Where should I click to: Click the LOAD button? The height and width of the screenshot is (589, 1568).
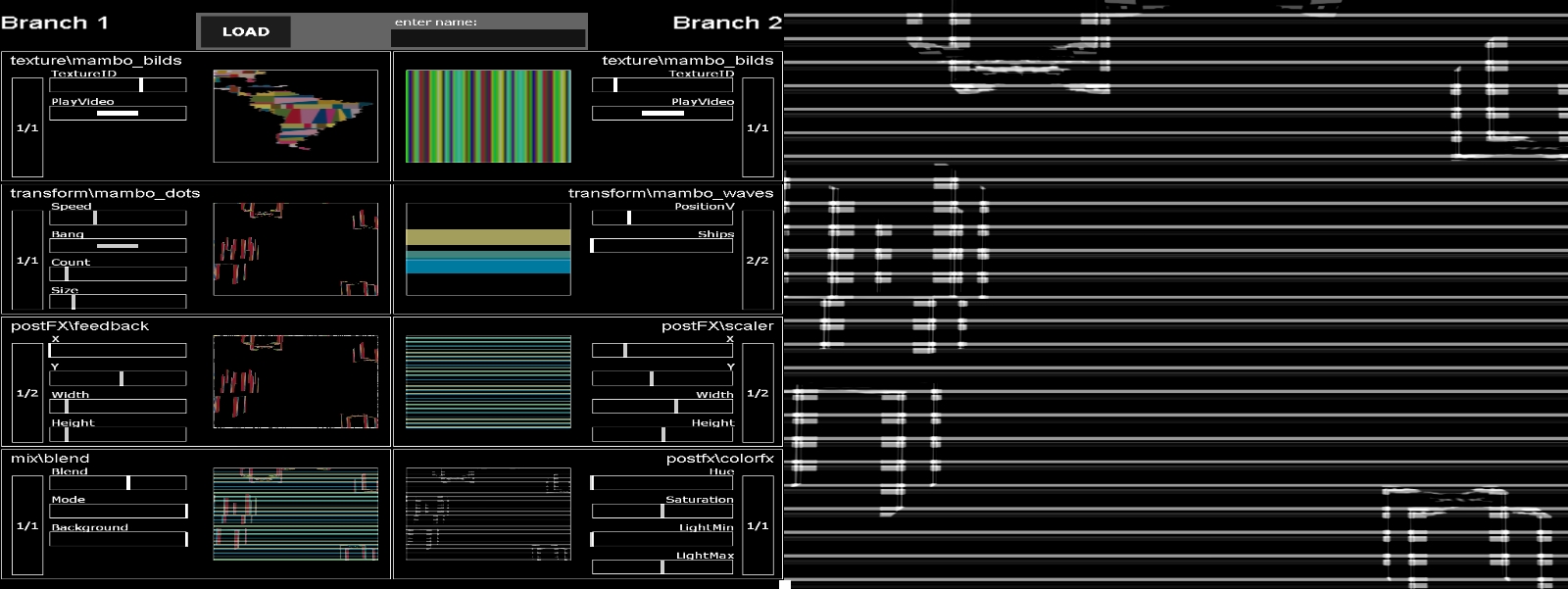tap(246, 31)
